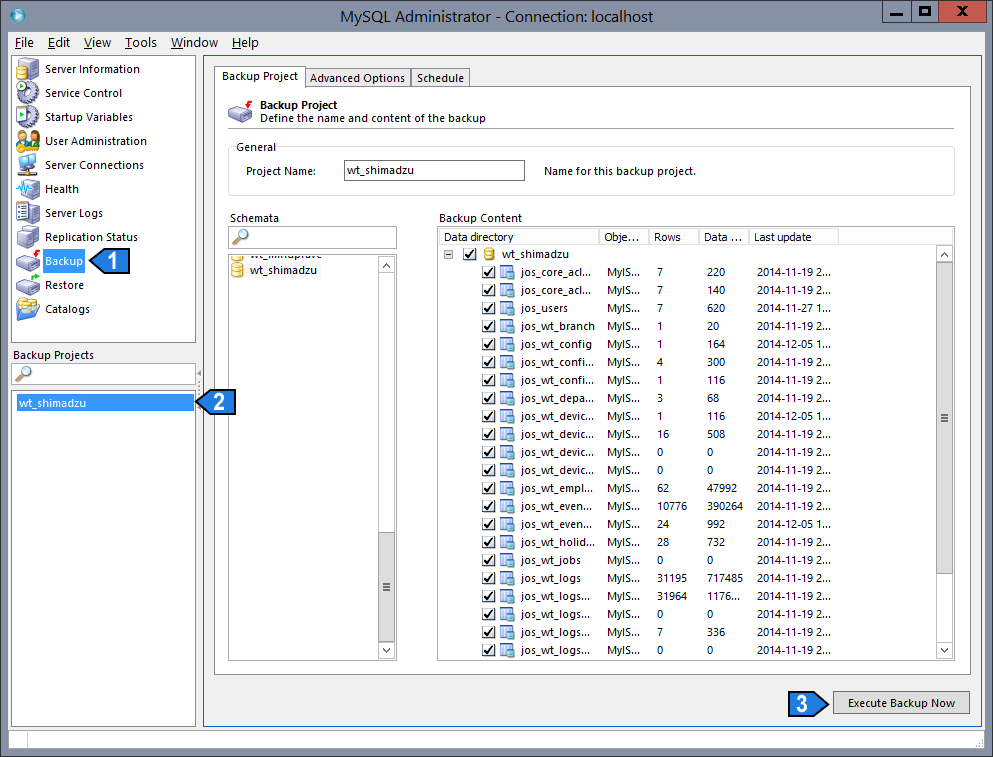Toggle the jos_wt_config checkbox
This screenshot has width=993, height=757.
tap(488, 344)
